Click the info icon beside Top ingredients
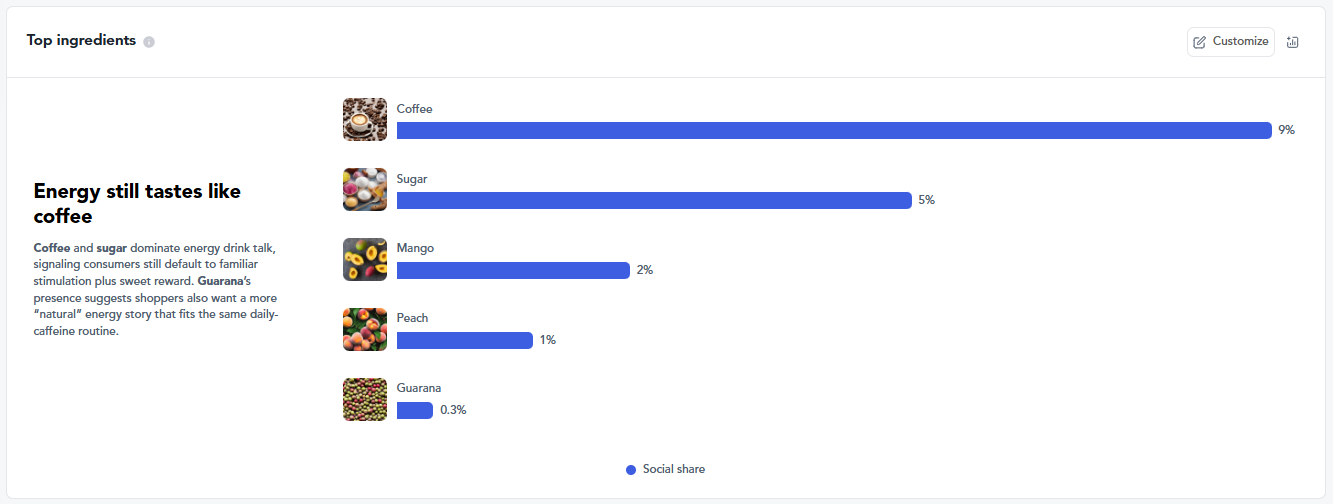Image resolution: width=1333 pixels, height=504 pixels. (x=149, y=42)
